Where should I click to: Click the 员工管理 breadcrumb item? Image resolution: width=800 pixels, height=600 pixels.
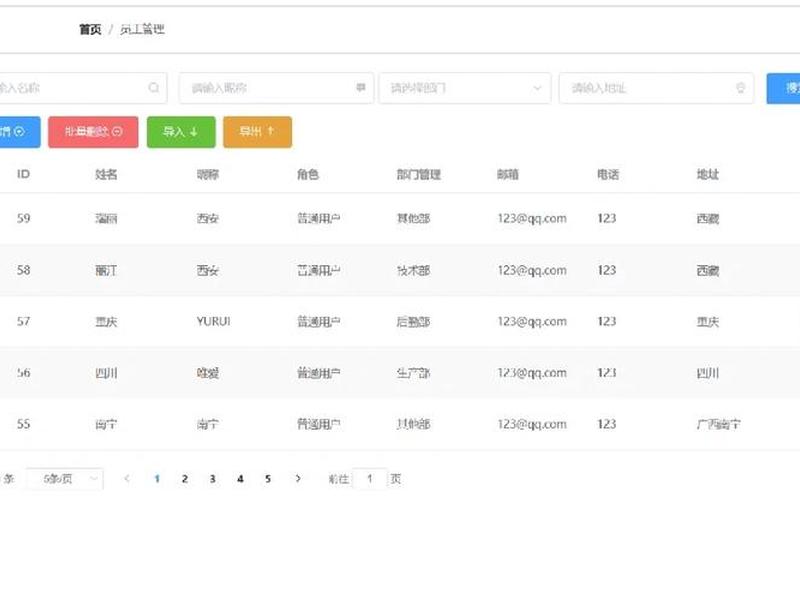pos(142,30)
